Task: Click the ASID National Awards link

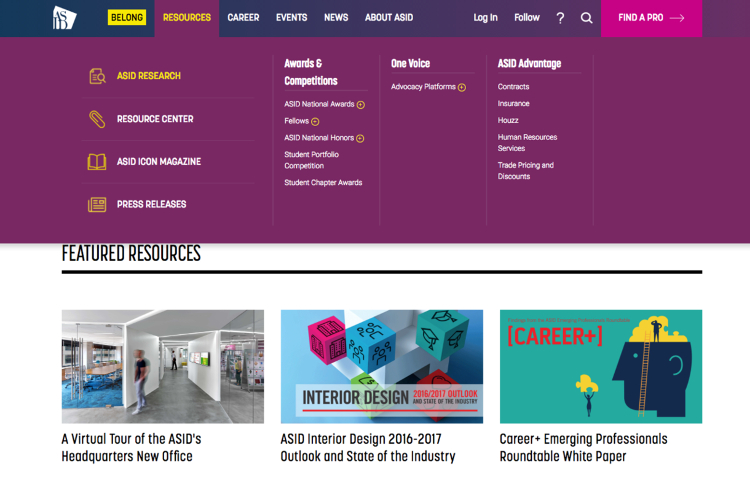Action: (x=319, y=104)
